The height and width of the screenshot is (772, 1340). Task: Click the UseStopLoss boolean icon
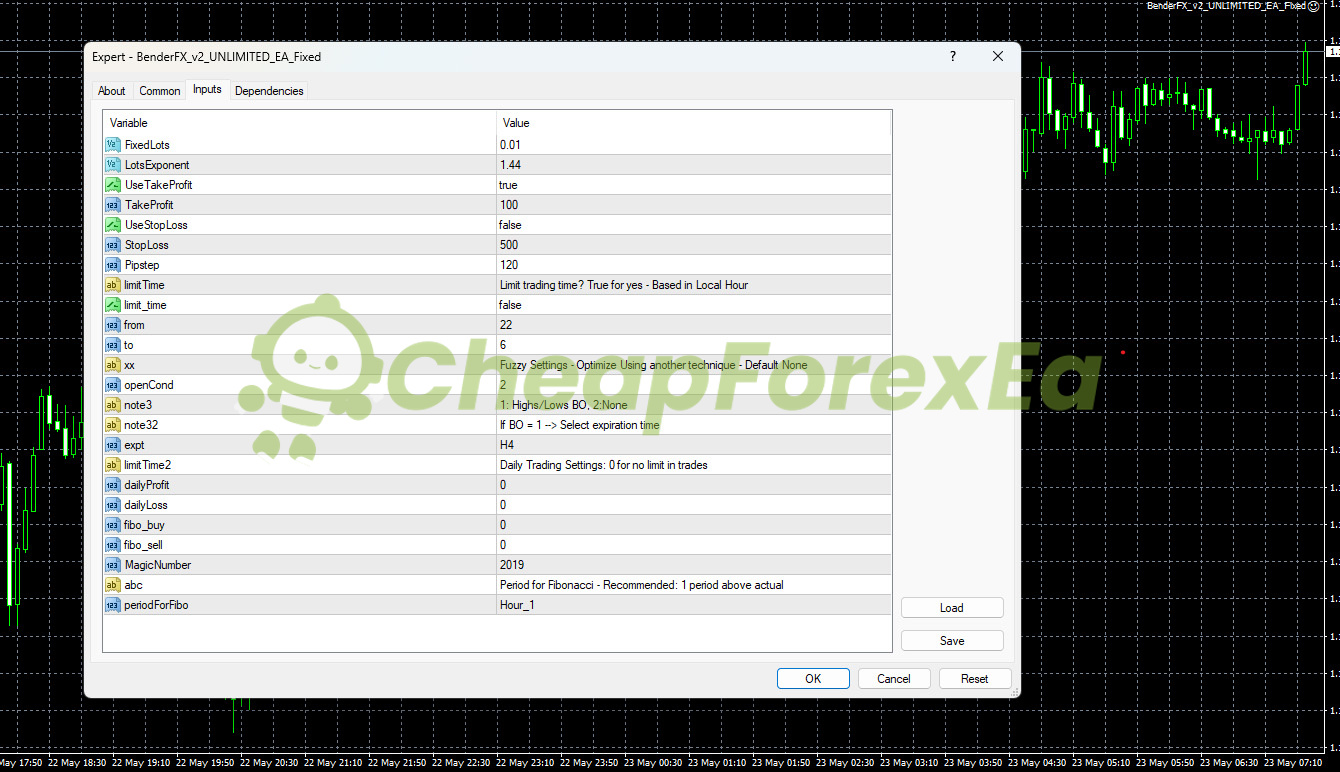click(x=112, y=225)
